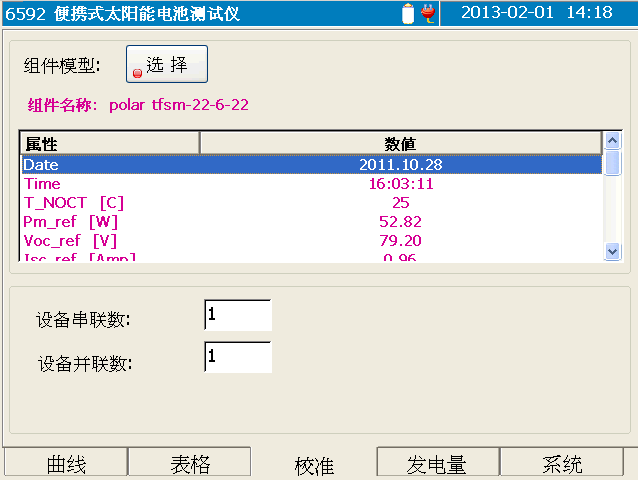Click the 设备串联数 input field
Screen dimensions: 640x482
point(238,315)
